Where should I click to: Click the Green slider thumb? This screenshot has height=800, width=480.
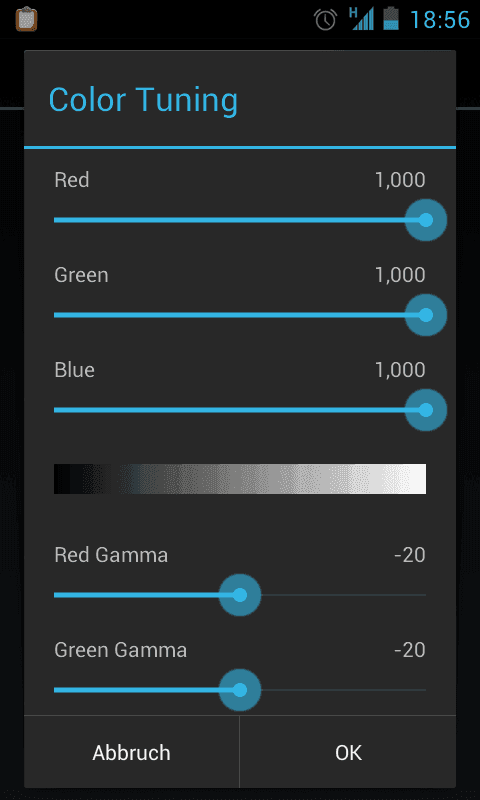tap(426, 315)
